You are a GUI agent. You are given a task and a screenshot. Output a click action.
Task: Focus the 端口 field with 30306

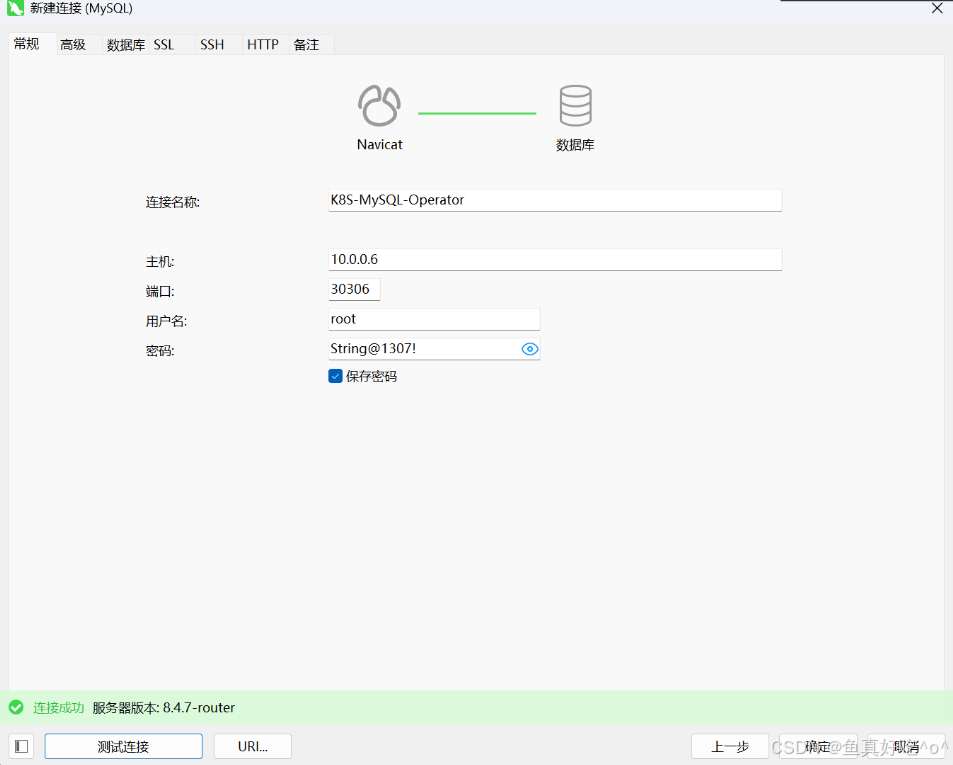pyautogui.click(x=354, y=290)
